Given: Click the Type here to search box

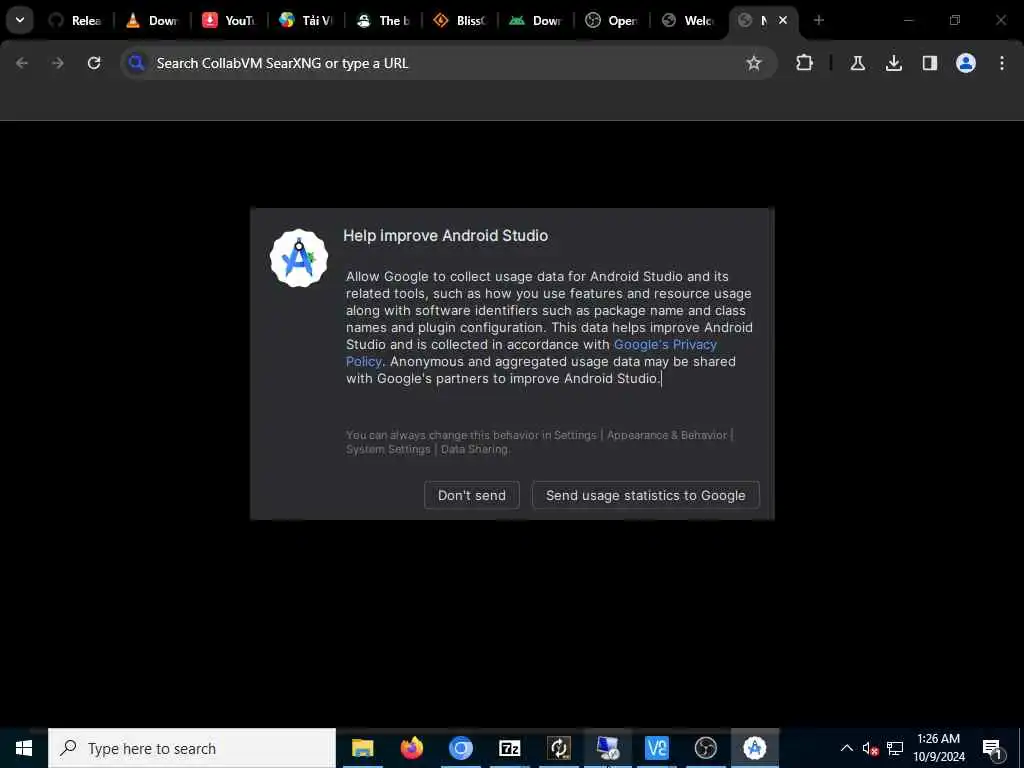Looking at the screenshot, I should (192, 748).
